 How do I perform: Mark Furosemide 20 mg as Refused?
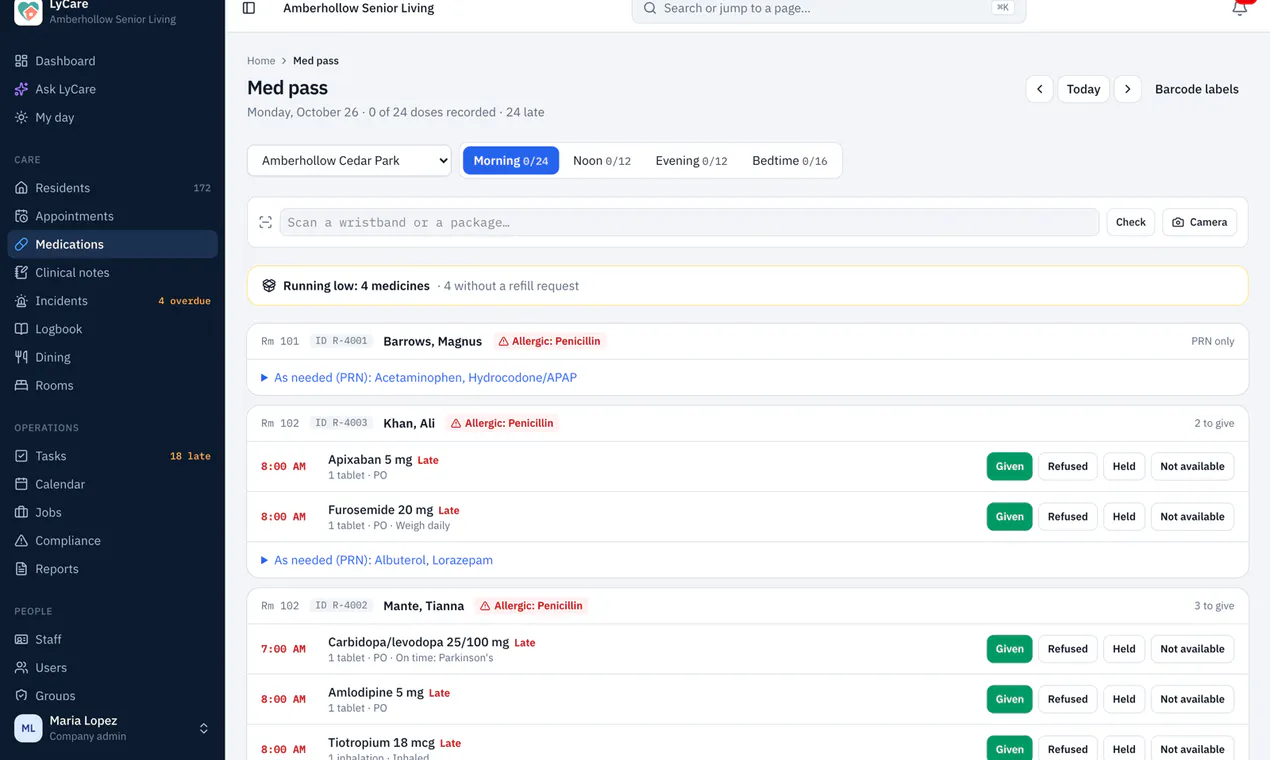pos(1067,517)
